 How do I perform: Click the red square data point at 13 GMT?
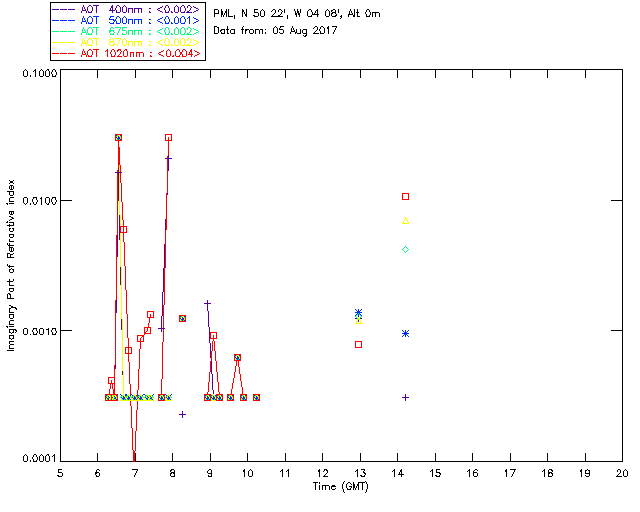(358, 345)
